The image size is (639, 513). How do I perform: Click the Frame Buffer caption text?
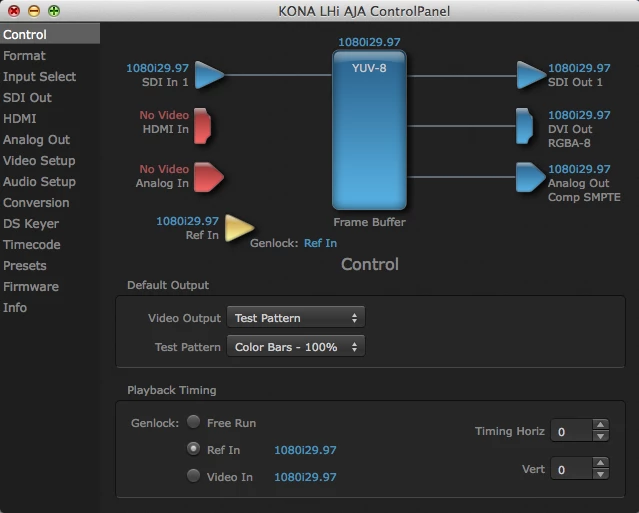[x=369, y=222]
